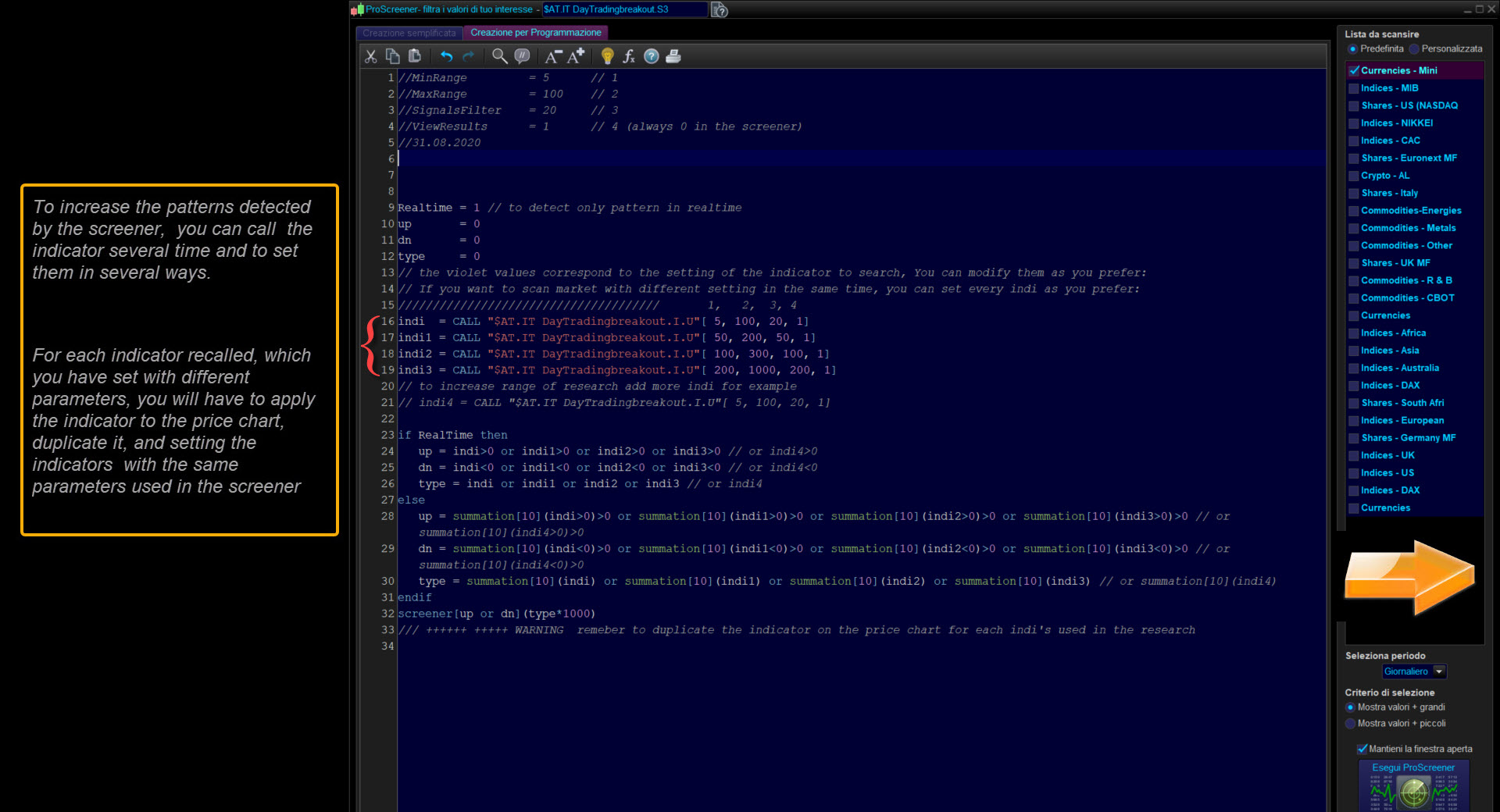
Task: Select Mostra valori + grandi option
Action: click(1350, 707)
